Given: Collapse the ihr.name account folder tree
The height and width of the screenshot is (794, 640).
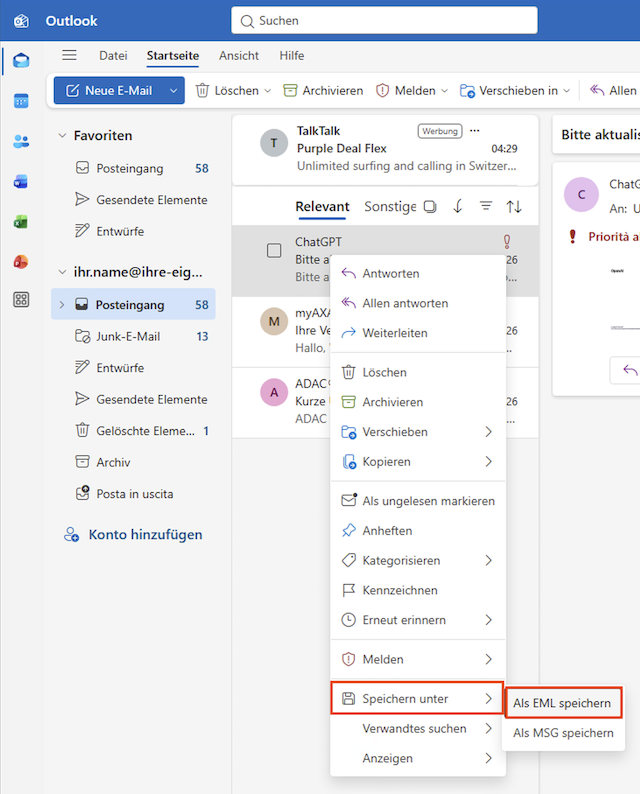Looking at the screenshot, I should (x=62, y=272).
